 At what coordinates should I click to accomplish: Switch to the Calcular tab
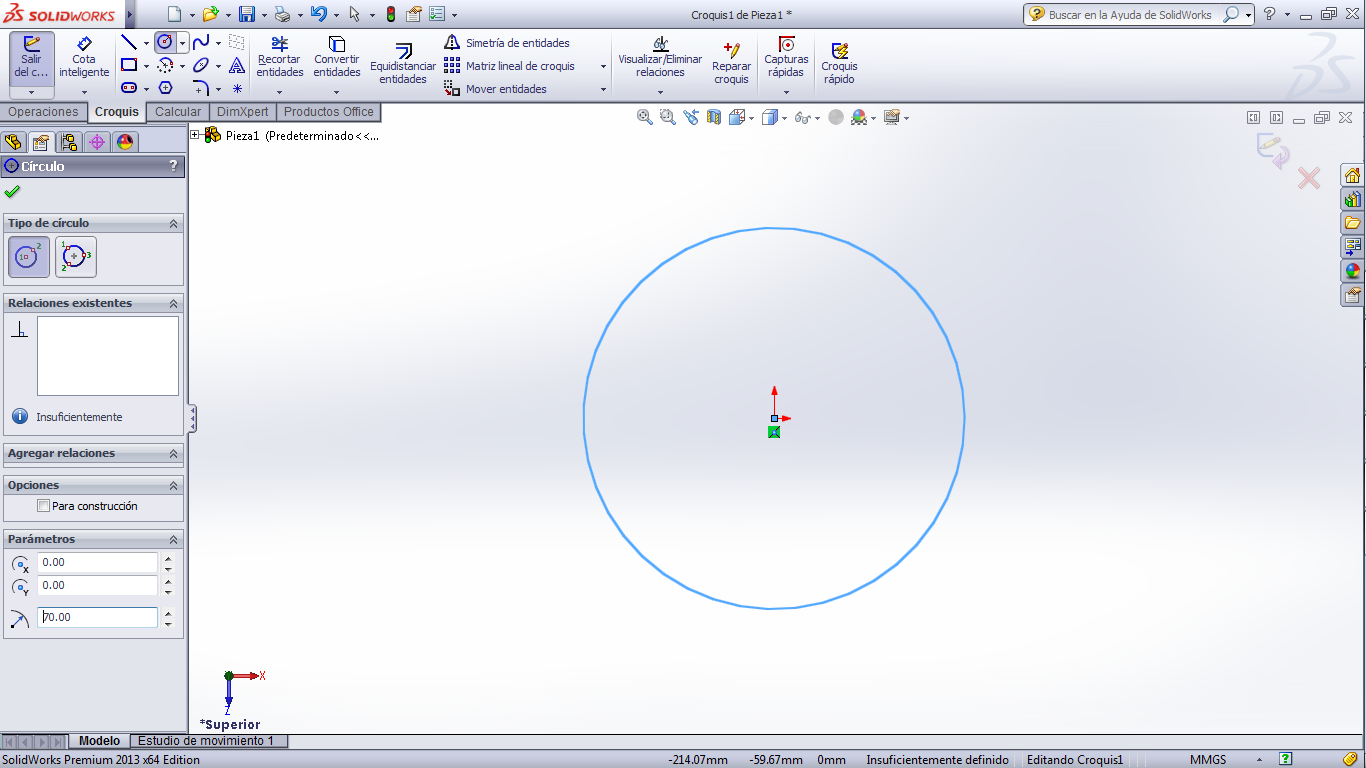(178, 112)
